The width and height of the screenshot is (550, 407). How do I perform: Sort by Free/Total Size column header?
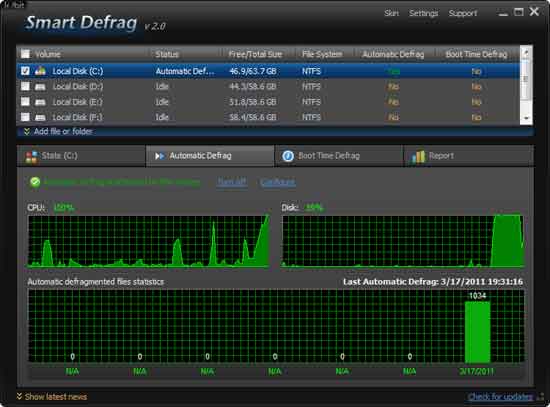pos(255,54)
